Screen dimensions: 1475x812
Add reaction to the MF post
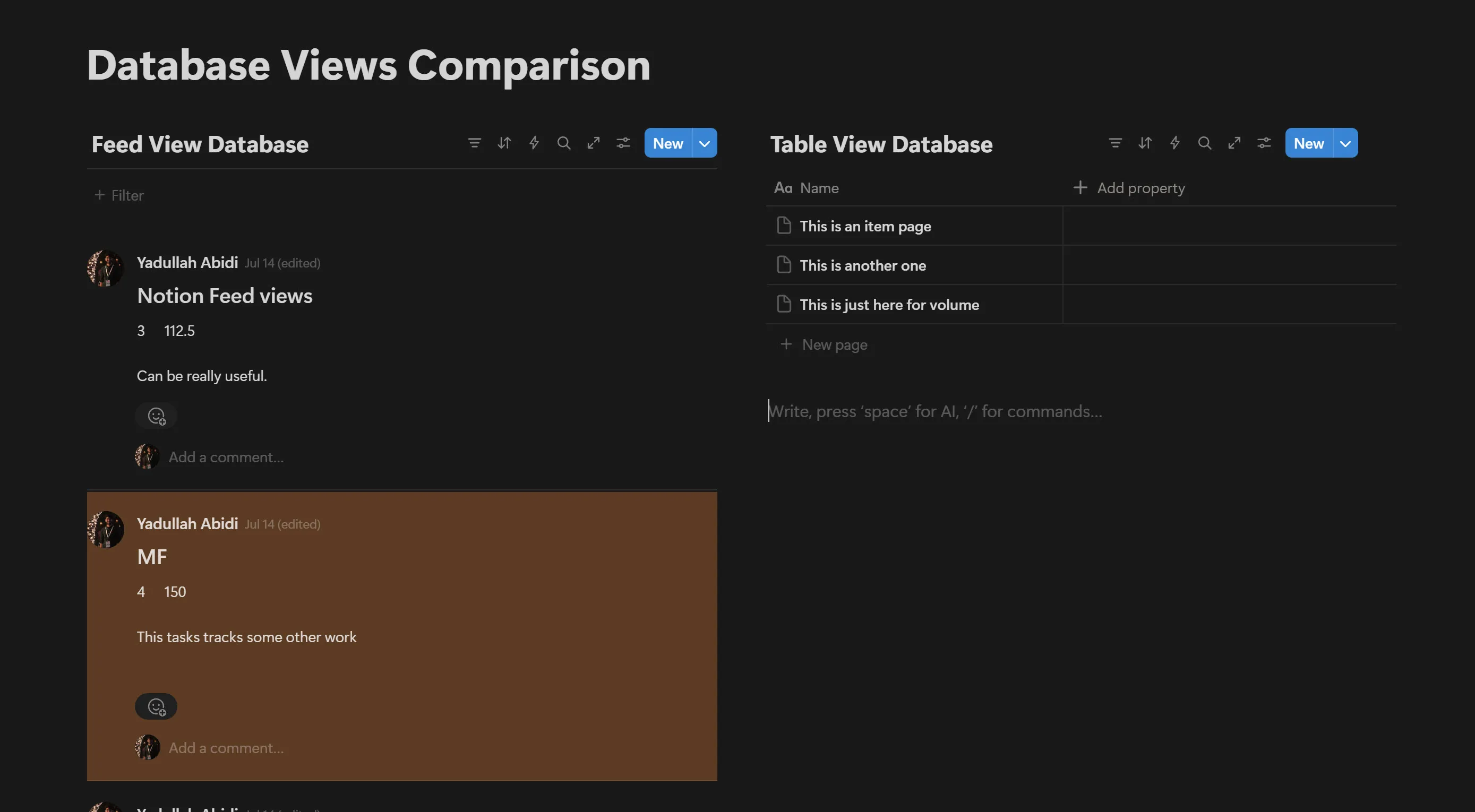(x=156, y=707)
